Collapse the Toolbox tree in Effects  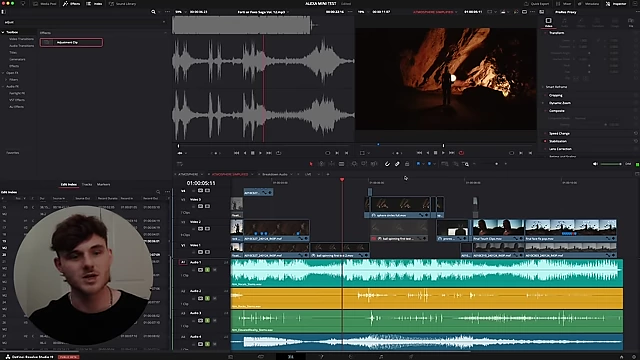coord(3,32)
